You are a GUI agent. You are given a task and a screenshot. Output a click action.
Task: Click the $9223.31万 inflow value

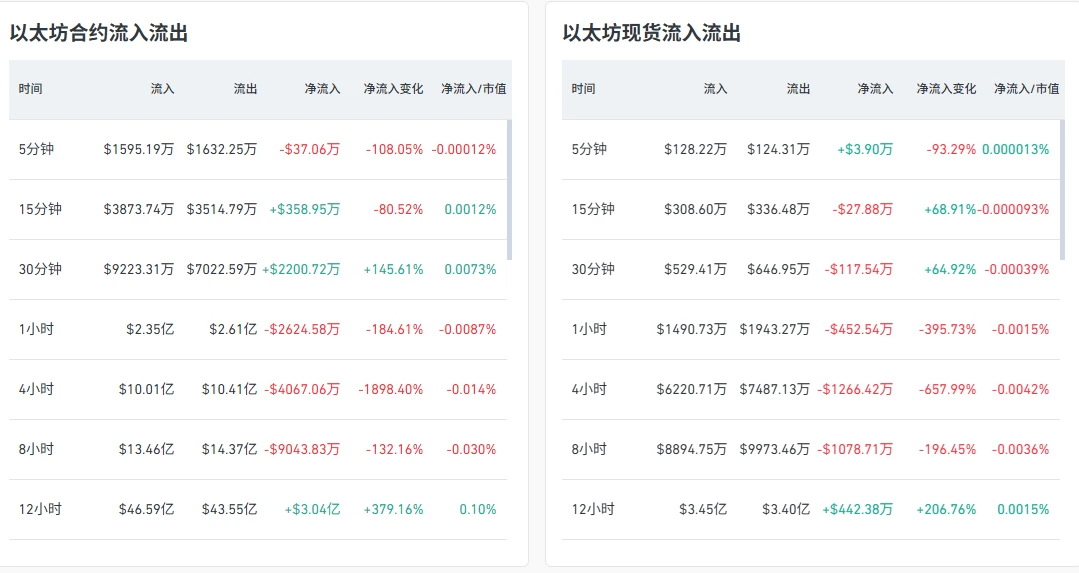[x=139, y=269]
